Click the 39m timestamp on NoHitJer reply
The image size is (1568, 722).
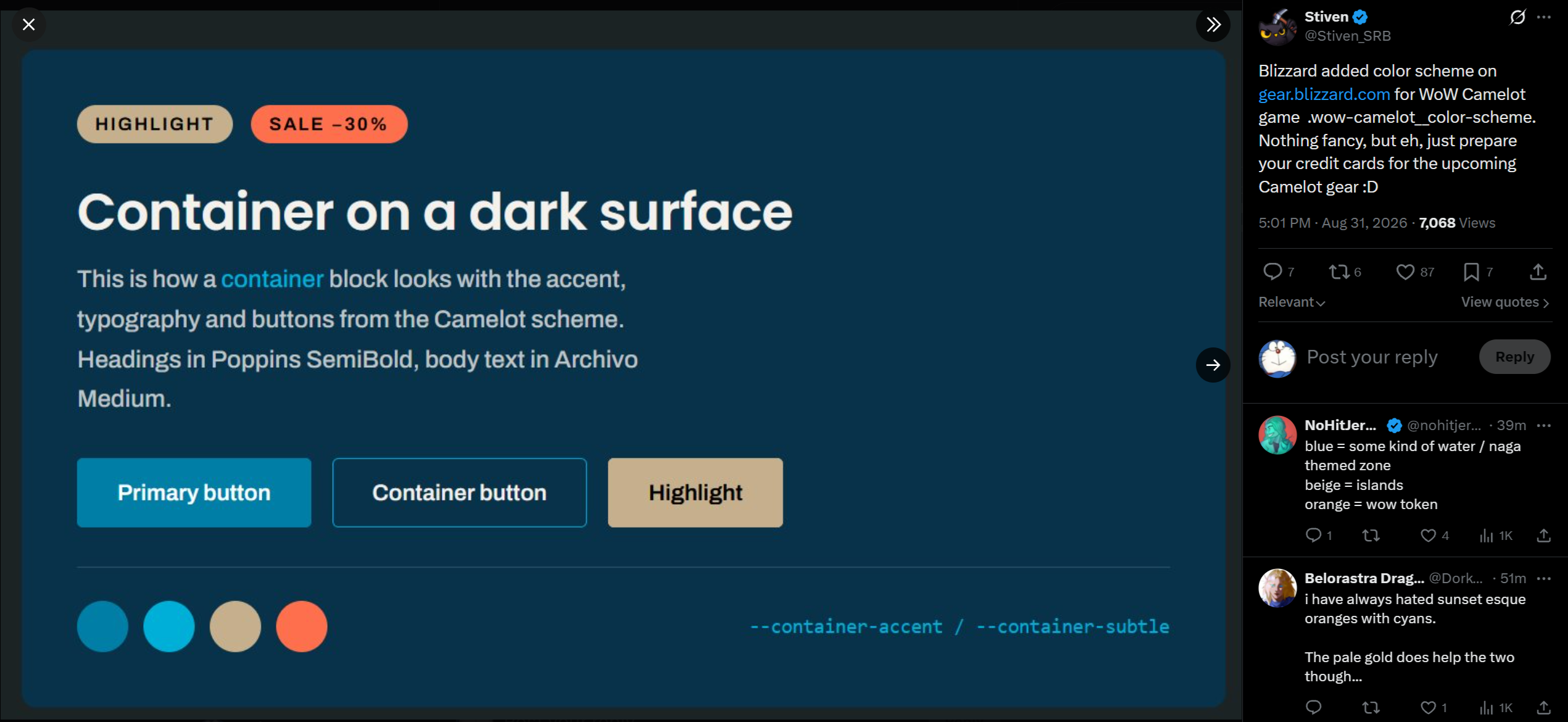tap(1511, 425)
